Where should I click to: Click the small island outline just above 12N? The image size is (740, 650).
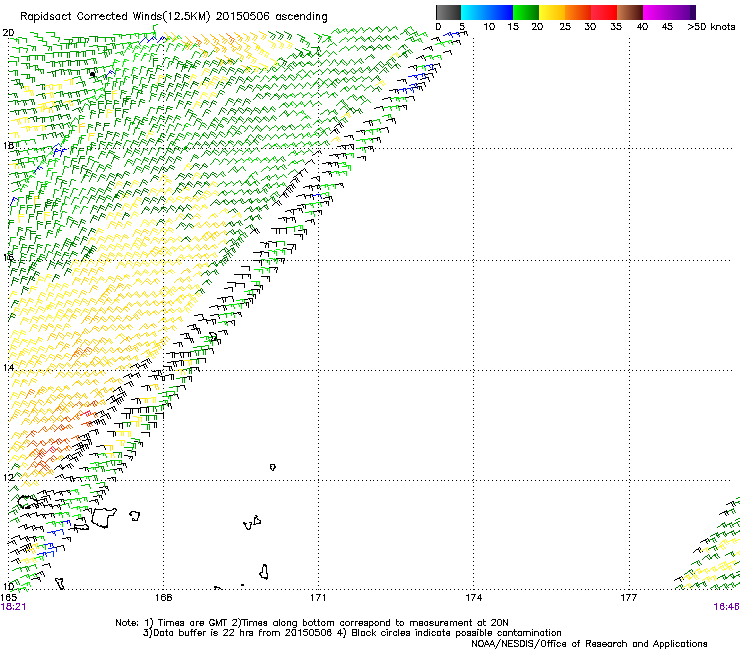[x=272, y=467]
